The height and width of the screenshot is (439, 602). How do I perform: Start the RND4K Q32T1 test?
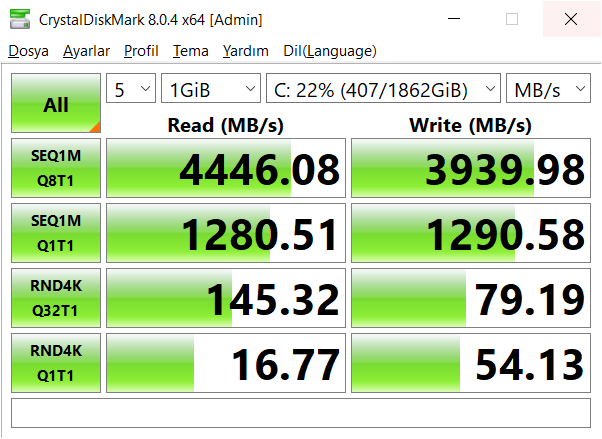[56, 298]
